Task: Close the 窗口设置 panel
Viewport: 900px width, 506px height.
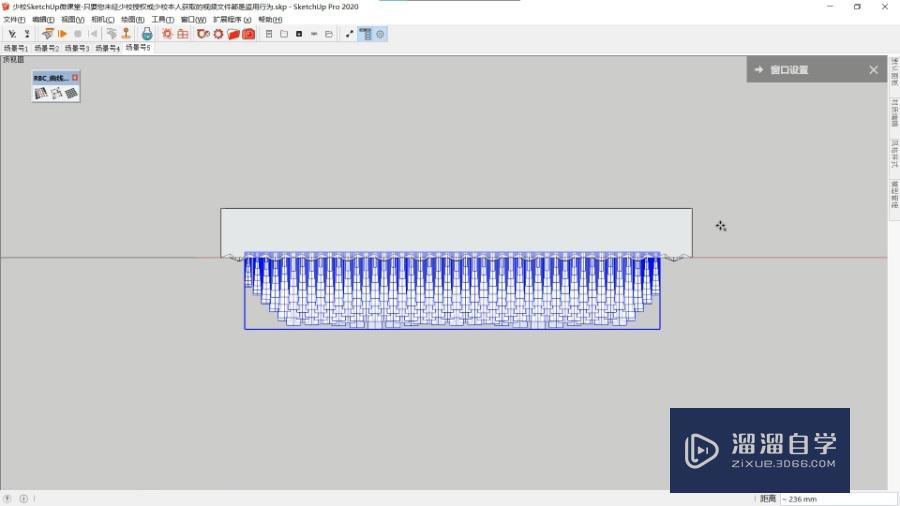Action: tap(874, 69)
